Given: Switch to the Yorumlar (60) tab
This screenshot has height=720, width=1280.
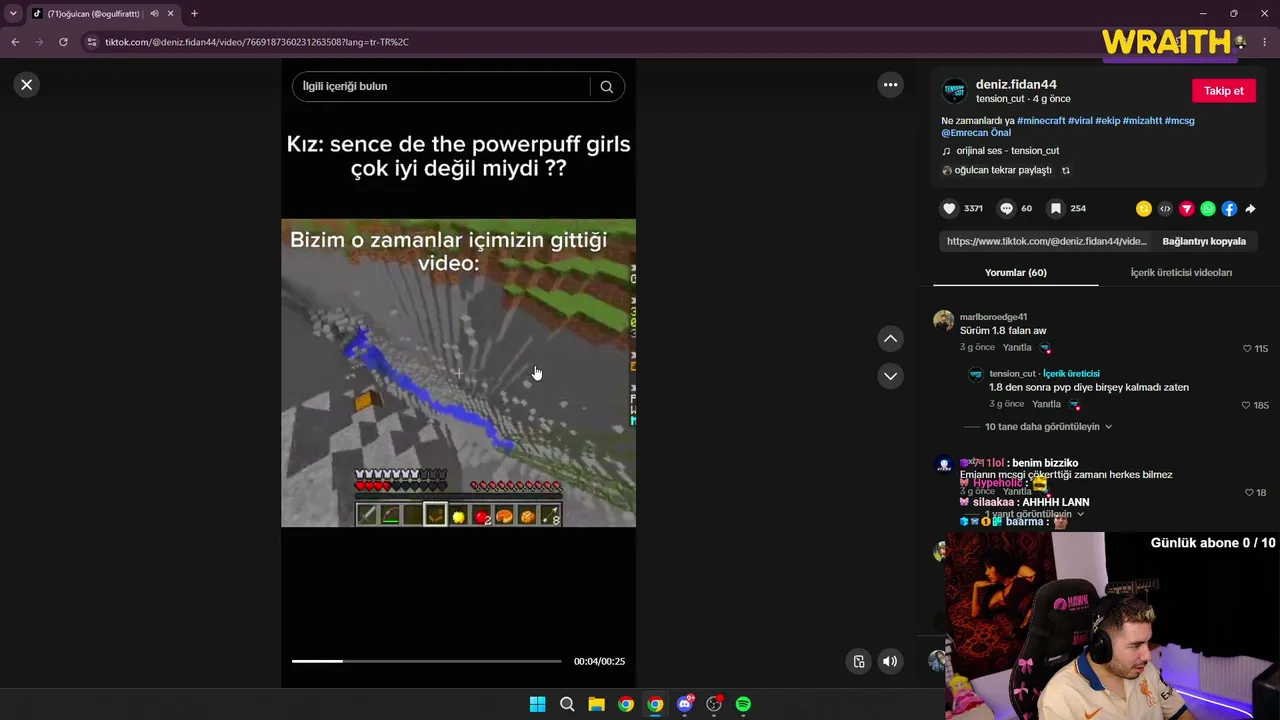Looking at the screenshot, I should click(x=1015, y=273).
